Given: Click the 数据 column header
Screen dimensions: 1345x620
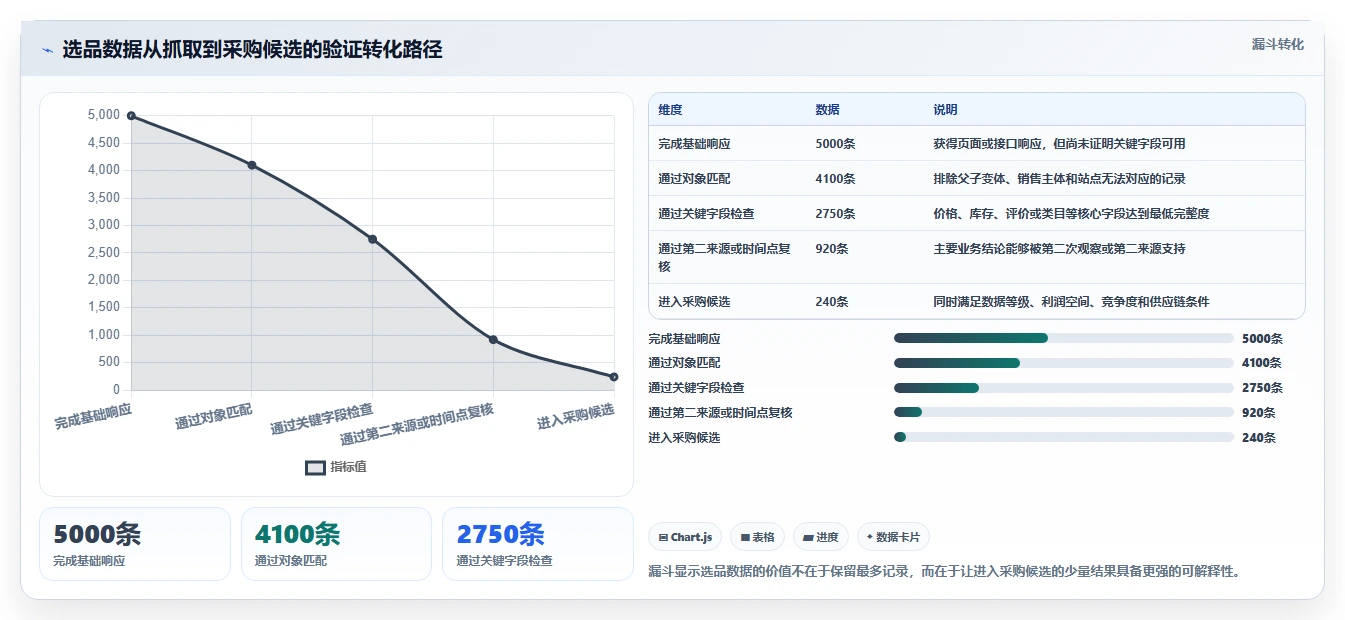Looking at the screenshot, I should point(827,110).
